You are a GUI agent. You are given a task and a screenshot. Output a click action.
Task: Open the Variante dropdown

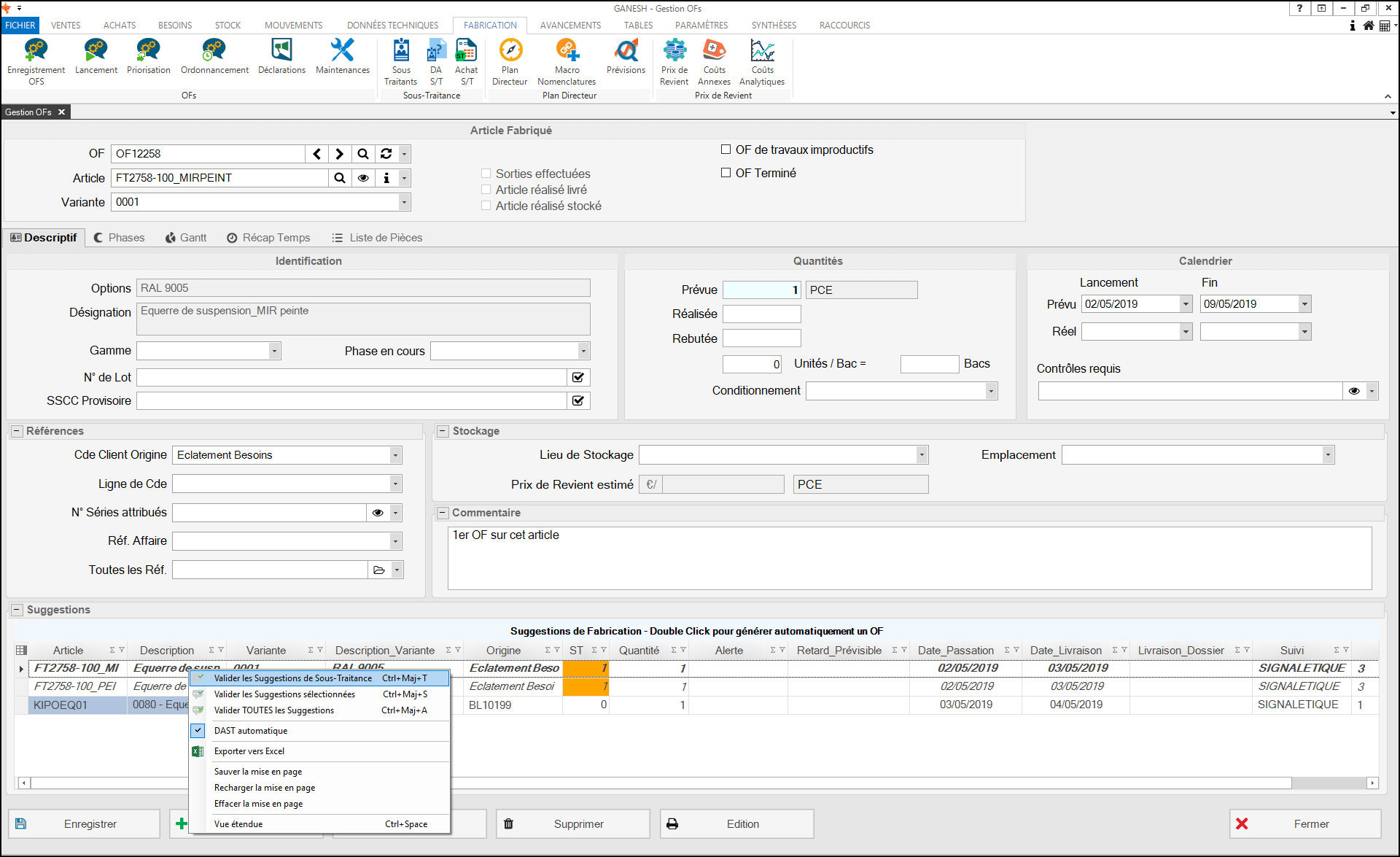click(405, 202)
